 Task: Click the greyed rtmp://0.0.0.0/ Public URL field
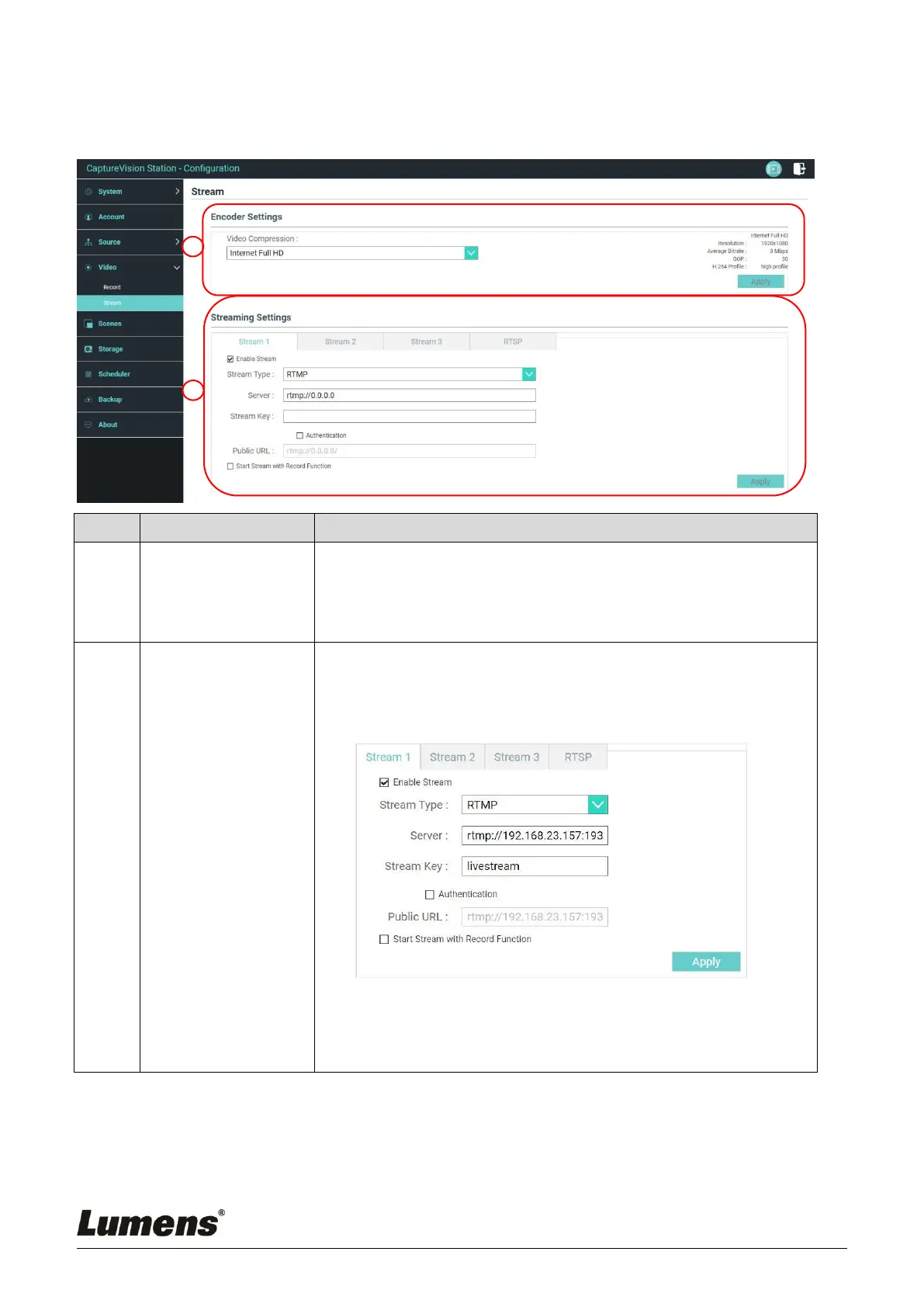point(409,451)
